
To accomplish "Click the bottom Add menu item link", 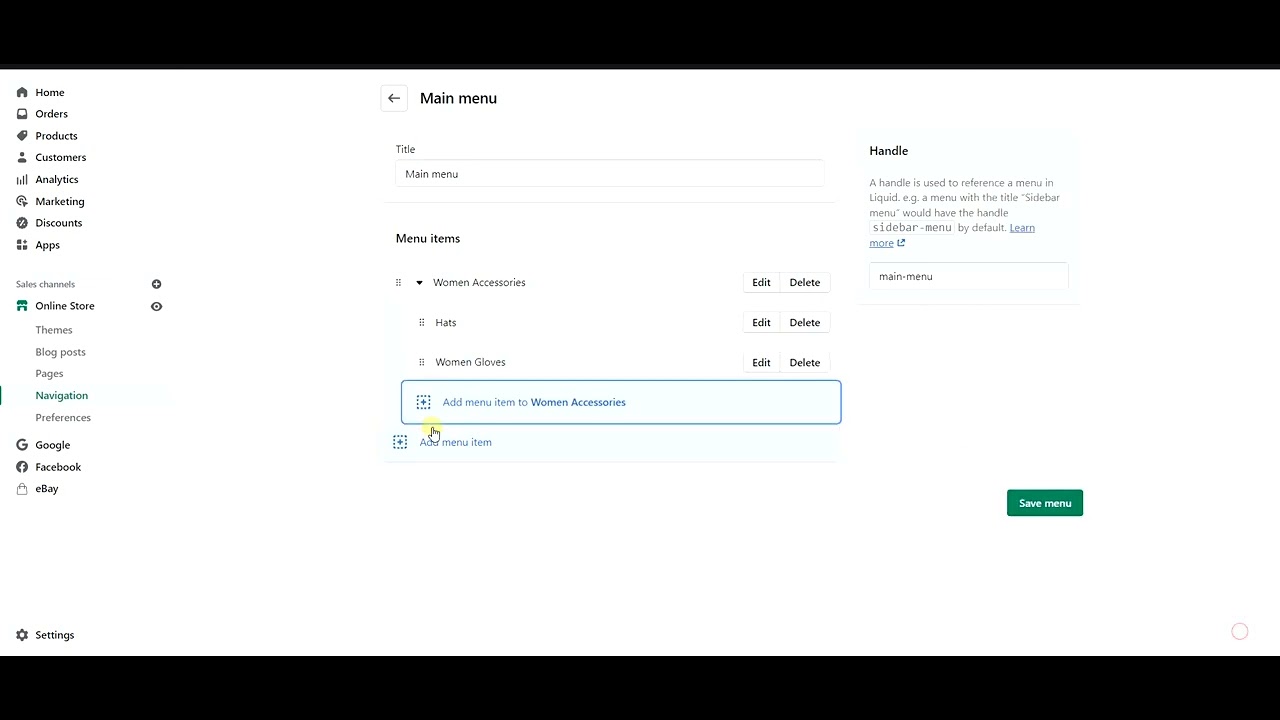I will click(455, 442).
